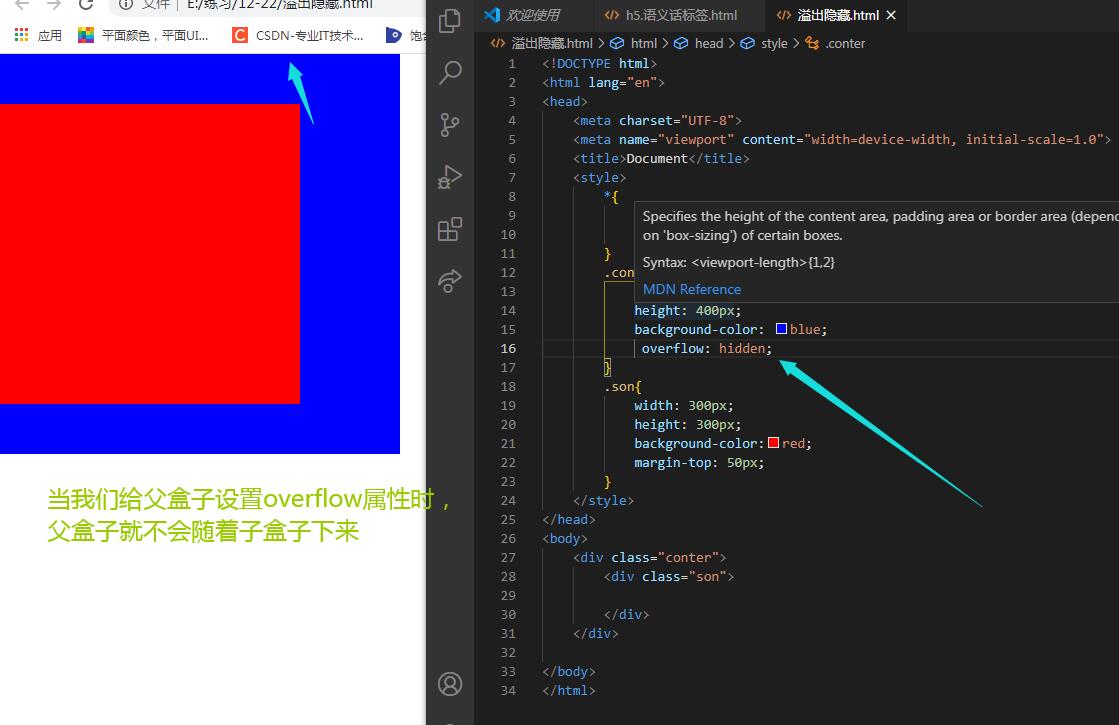Click the red color swatch on line 21

coord(774,443)
